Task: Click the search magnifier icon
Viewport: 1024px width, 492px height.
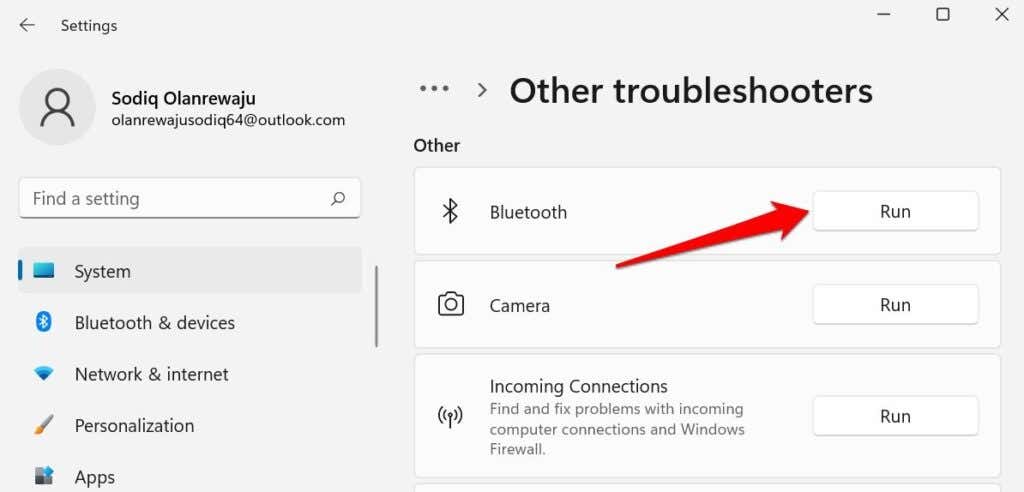Action: [339, 199]
